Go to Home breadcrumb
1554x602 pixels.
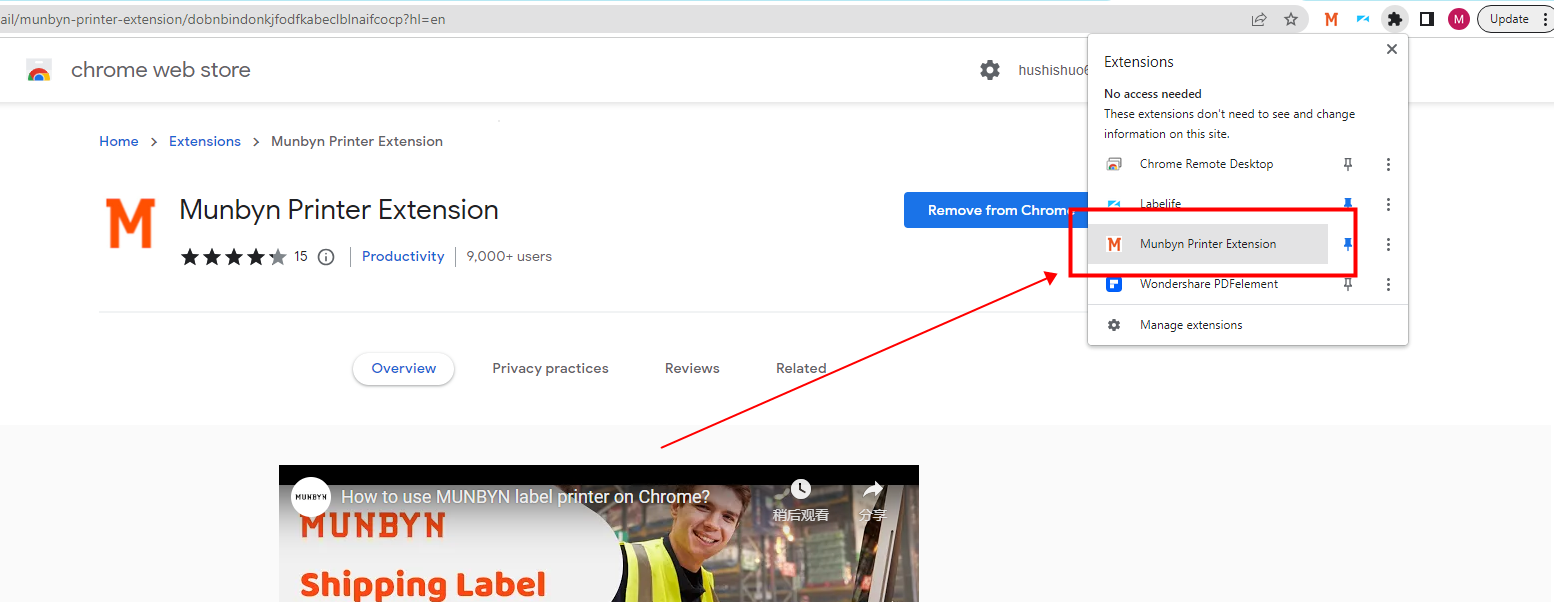(119, 141)
